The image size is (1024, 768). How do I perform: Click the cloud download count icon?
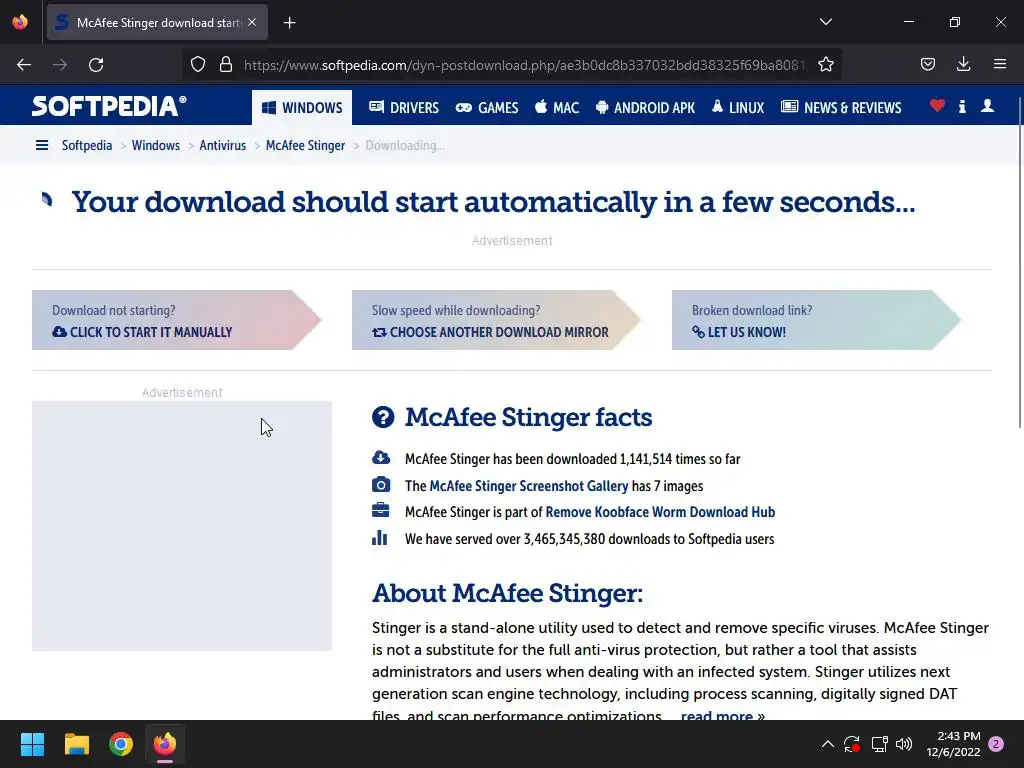[x=381, y=458]
